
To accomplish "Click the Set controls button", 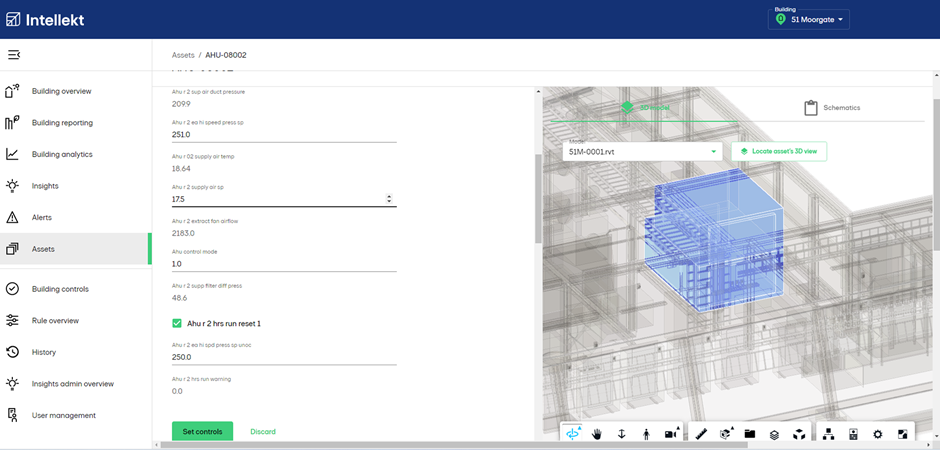I will (203, 431).
